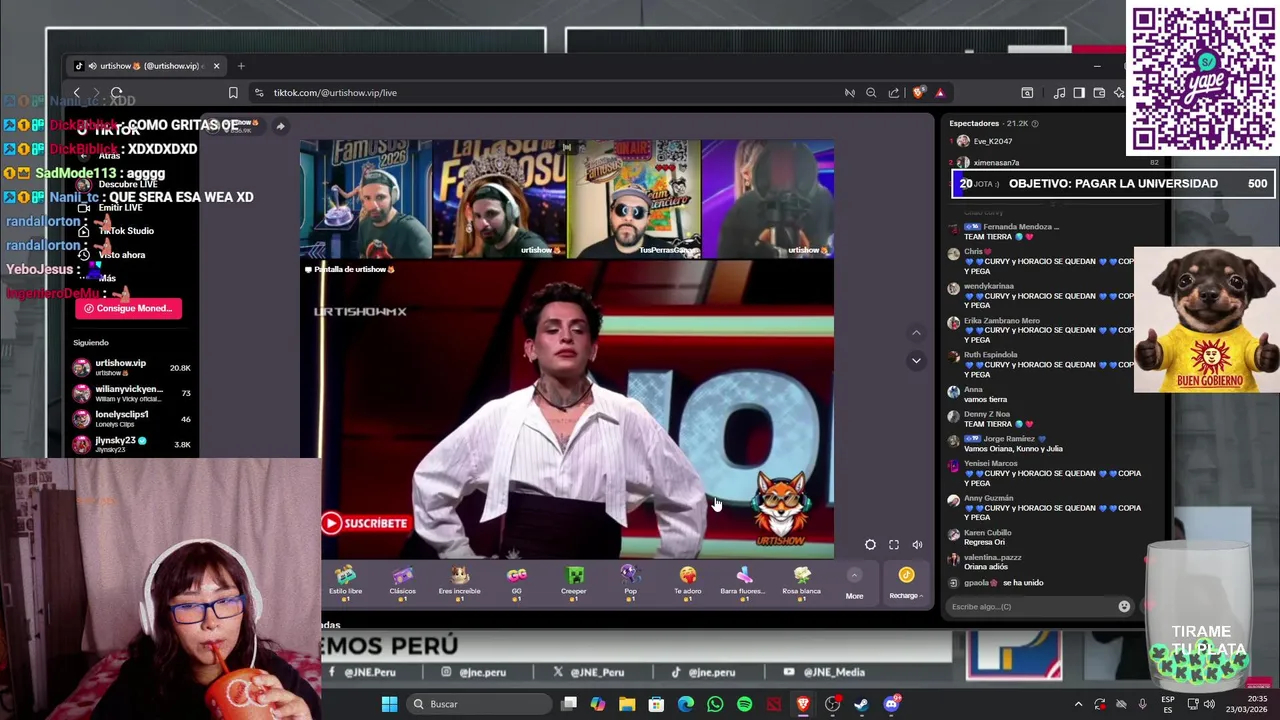Open wilianyvickyen live in following list
The width and height of the screenshot is (1280, 720).
[x=131, y=393]
